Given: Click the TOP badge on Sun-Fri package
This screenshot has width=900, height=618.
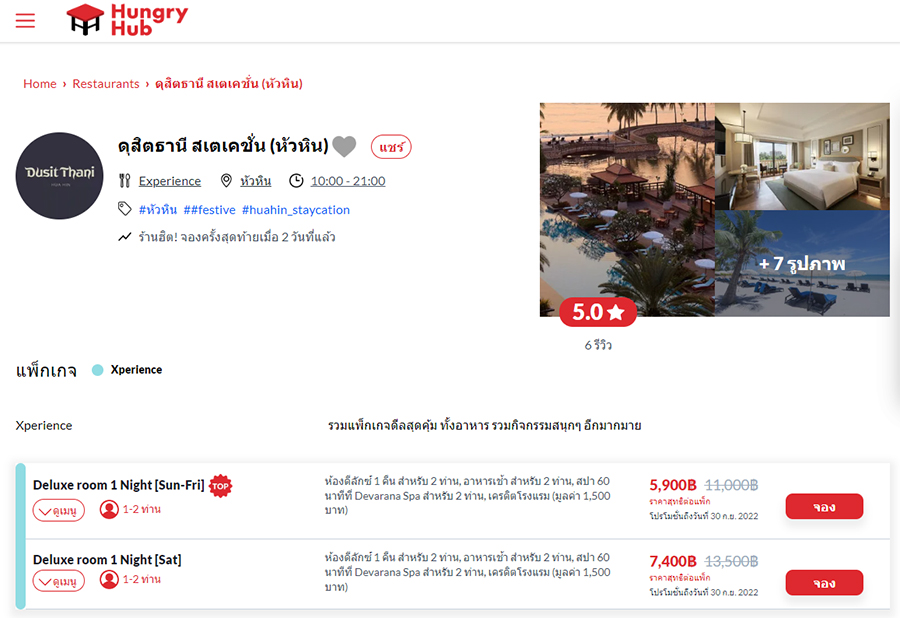Looking at the screenshot, I should [220, 486].
